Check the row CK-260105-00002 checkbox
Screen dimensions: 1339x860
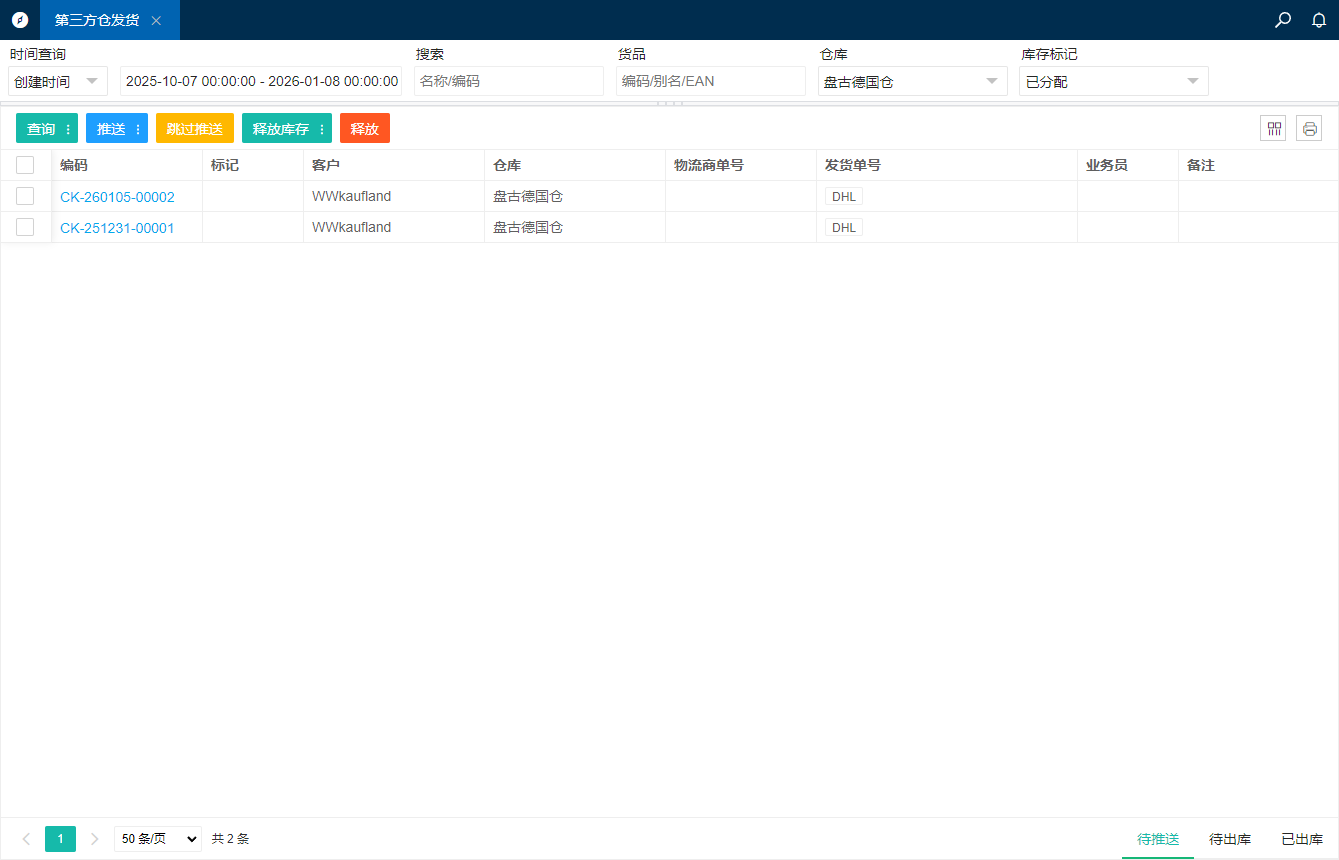click(25, 196)
